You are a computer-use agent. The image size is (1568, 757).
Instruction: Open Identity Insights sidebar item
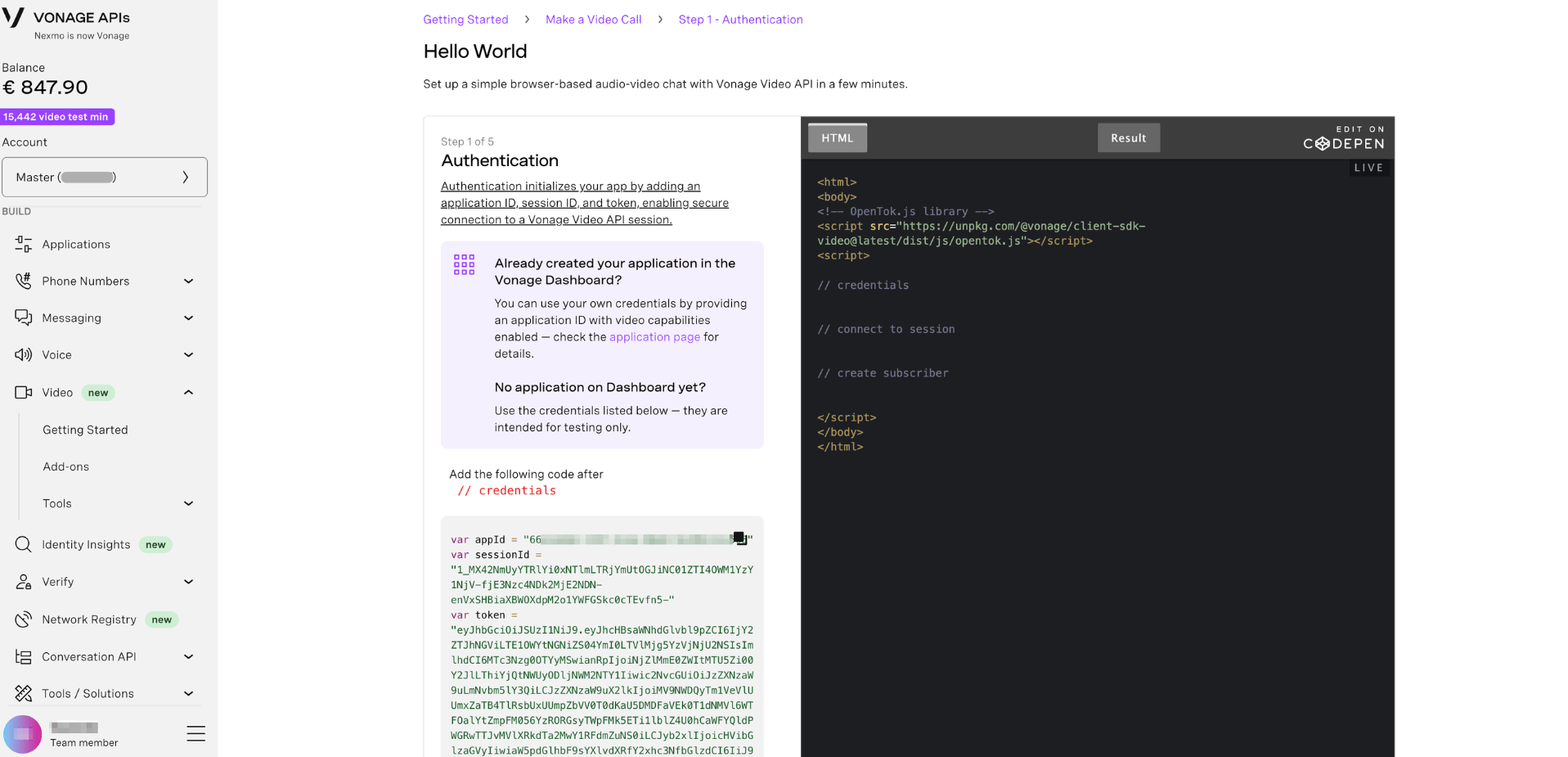pos(86,544)
